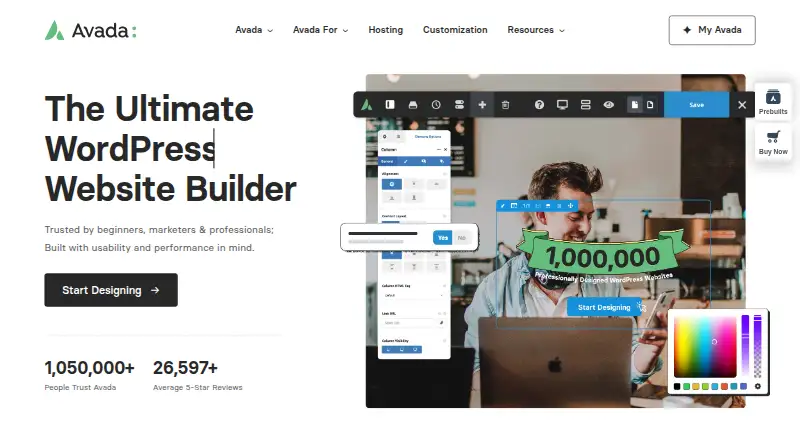Open the last tab icon in the Column panel
Screen dimensions: 800x440
[x=442, y=161]
